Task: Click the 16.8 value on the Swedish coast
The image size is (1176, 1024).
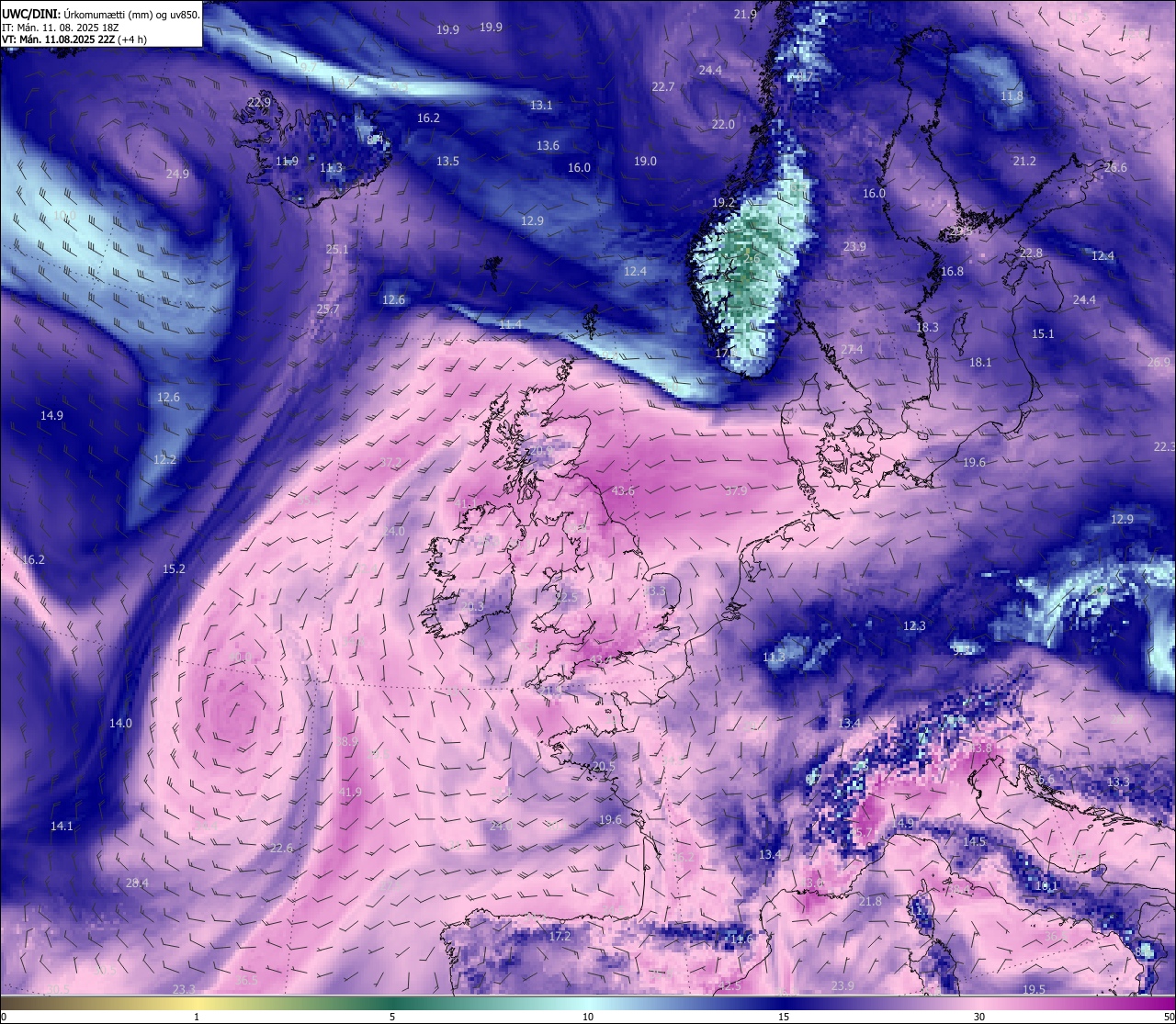Action: click(x=952, y=272)
